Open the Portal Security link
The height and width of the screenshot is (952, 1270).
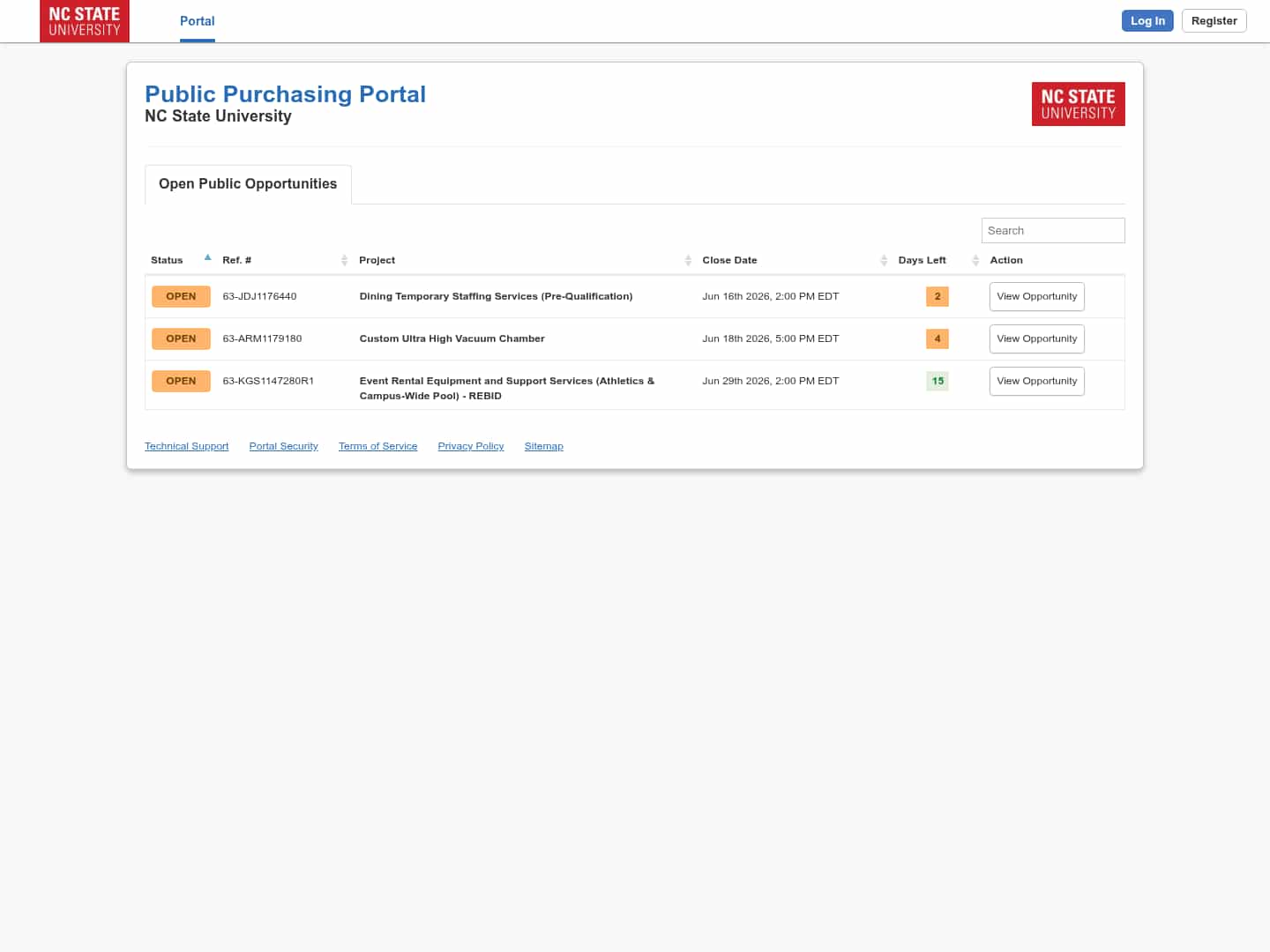283,446
